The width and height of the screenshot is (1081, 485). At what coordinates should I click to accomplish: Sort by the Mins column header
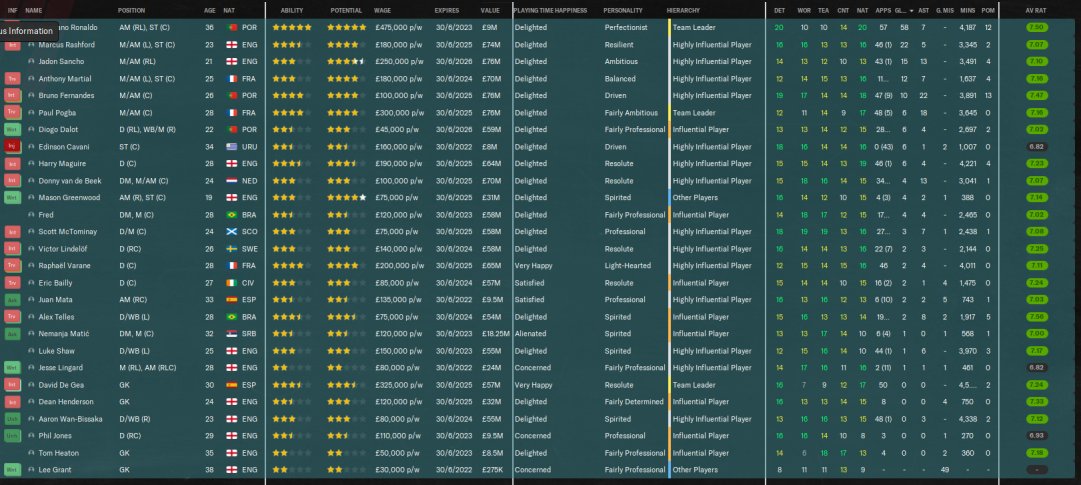[967, 11]
